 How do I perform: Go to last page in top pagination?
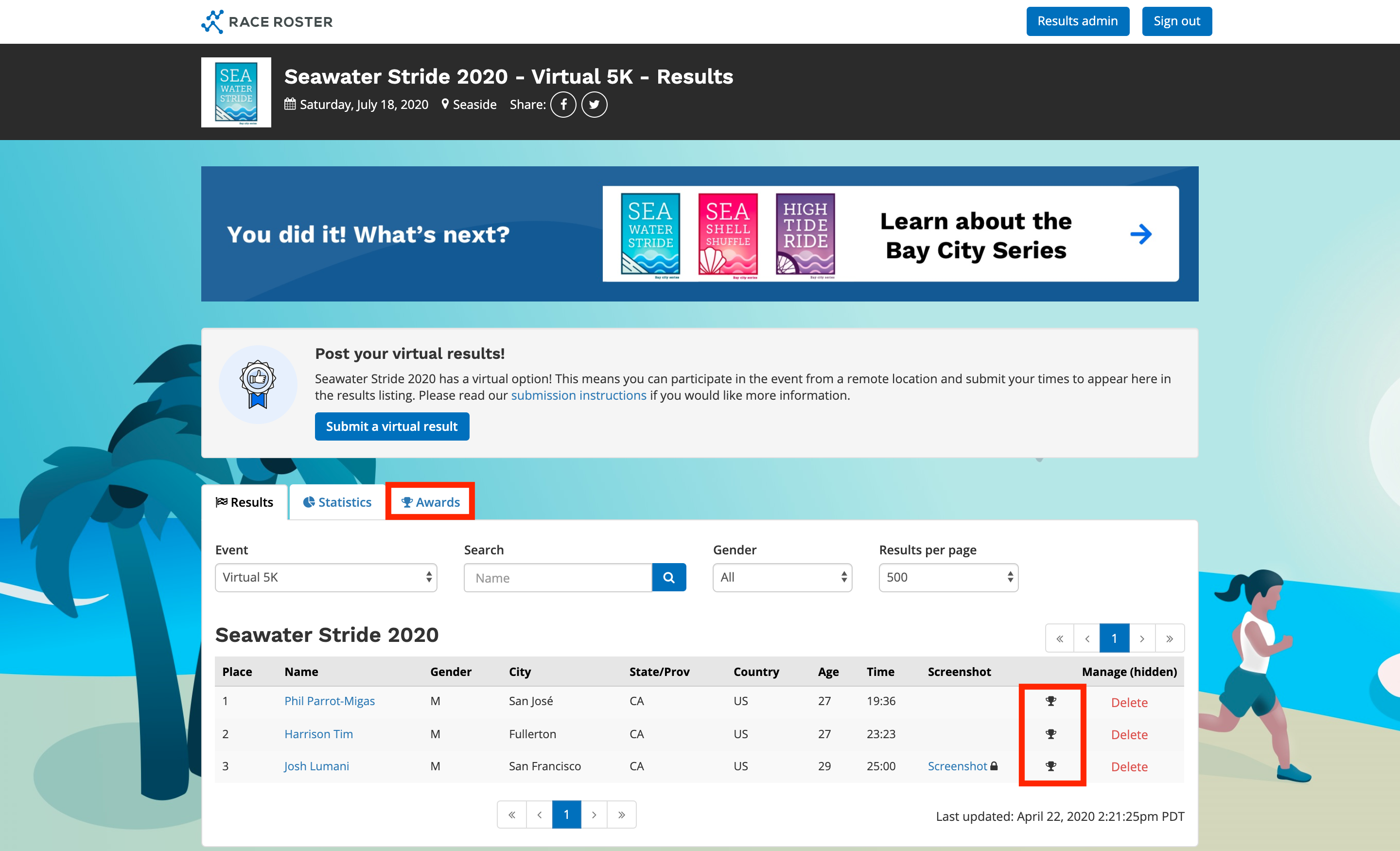[1170, 638]
